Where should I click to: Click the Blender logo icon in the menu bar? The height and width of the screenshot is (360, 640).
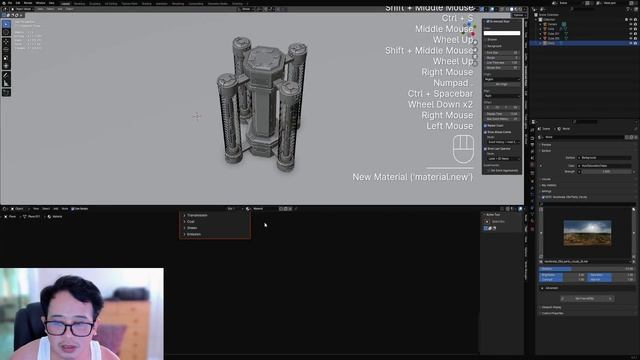click(x=3, y=3)
